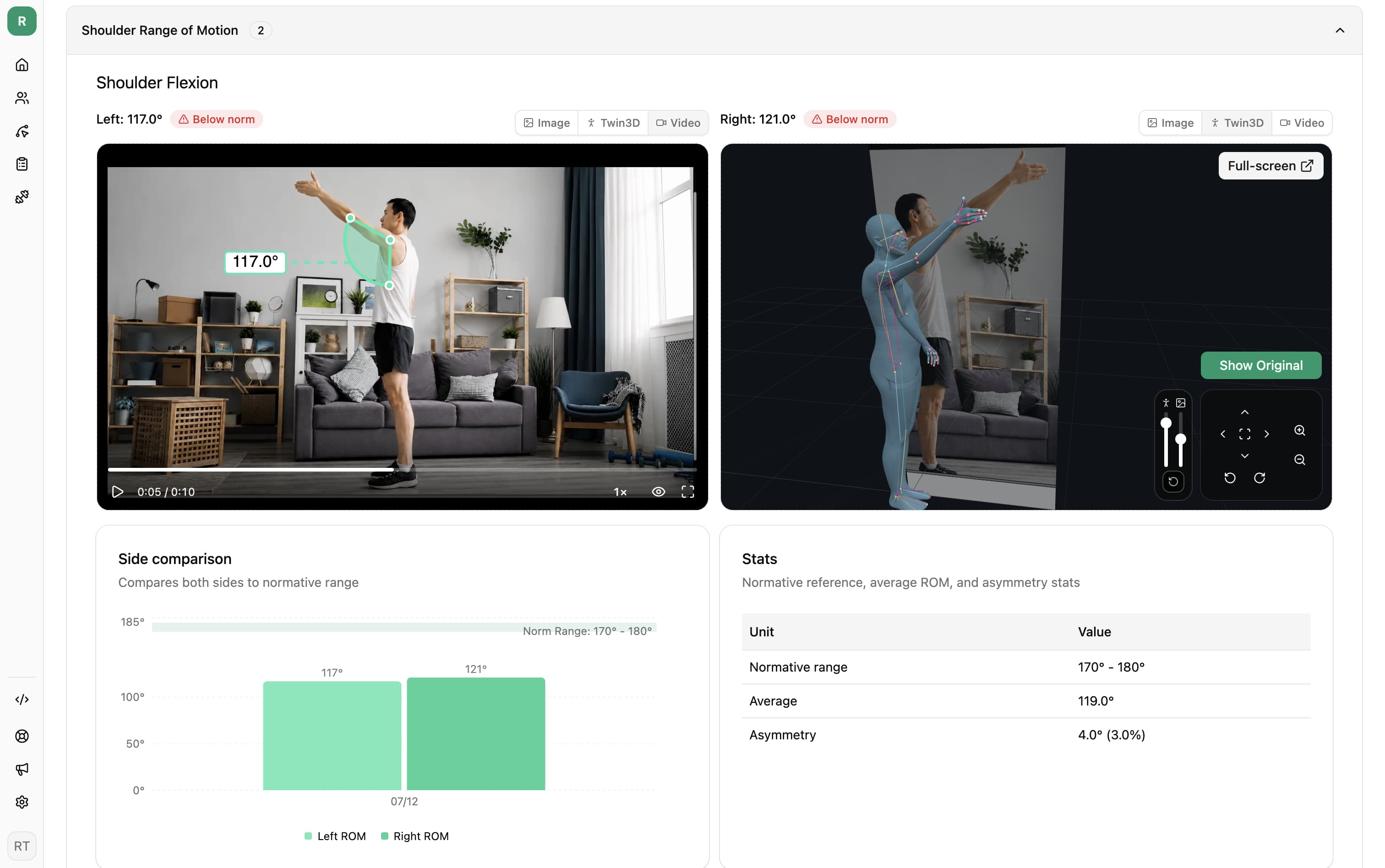1385x868 pixels.
Task: Switch left view to Video tab
Action: (678, 123)
